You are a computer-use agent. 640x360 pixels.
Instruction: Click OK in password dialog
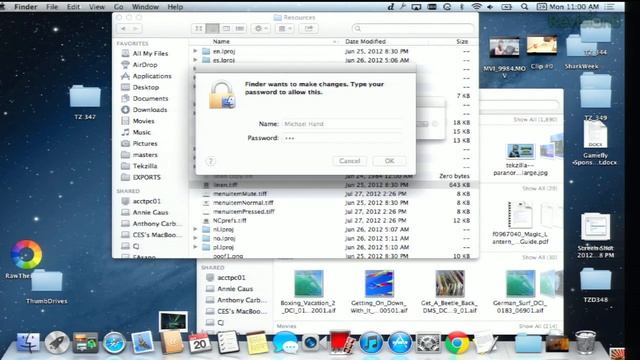pyautogui.click(x=389, y=161)
